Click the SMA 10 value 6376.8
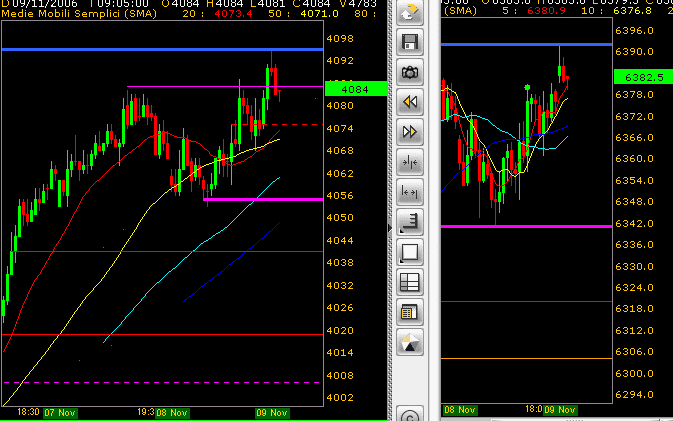This screenshot has width=673, height=421. click(632, 10)
